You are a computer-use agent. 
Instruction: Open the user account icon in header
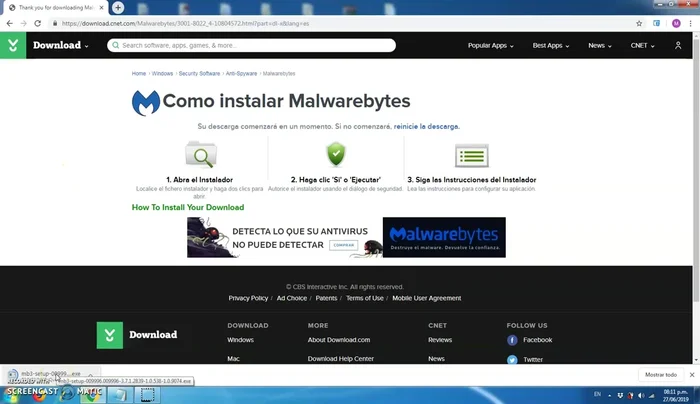[678, 45]
